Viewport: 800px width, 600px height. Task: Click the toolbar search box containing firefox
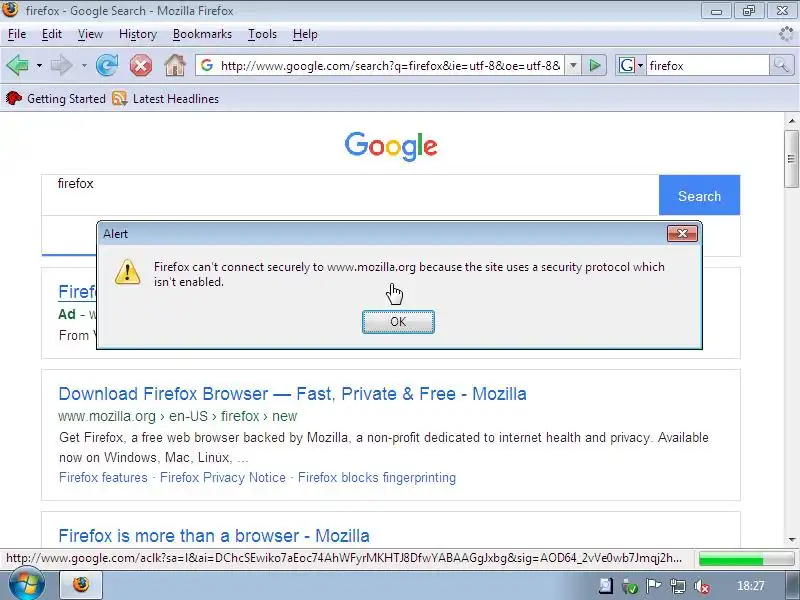click(x=708, y=66)
